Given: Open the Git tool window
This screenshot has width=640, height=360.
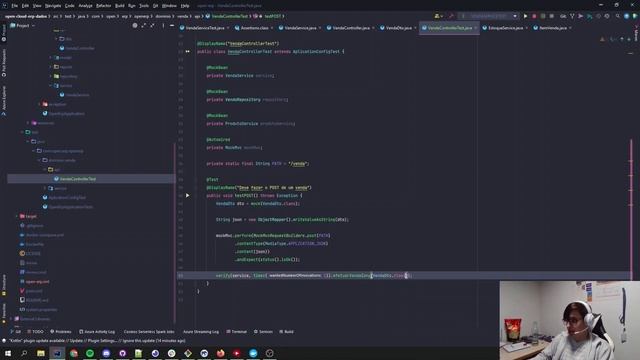Looking at the screenshot, I should pyautogui.click(x=16, y=332).
